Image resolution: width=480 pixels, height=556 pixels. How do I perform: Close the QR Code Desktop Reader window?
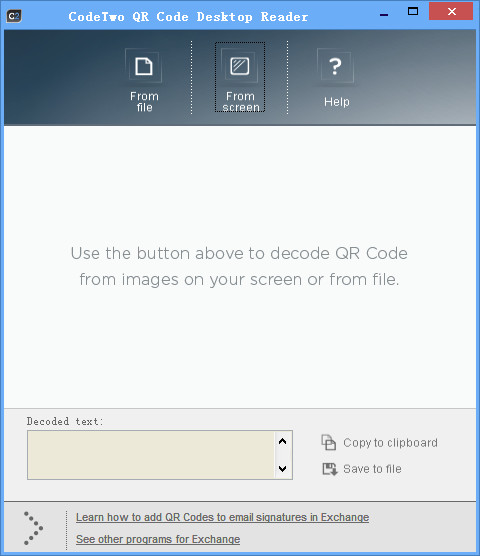click(451, 11)
